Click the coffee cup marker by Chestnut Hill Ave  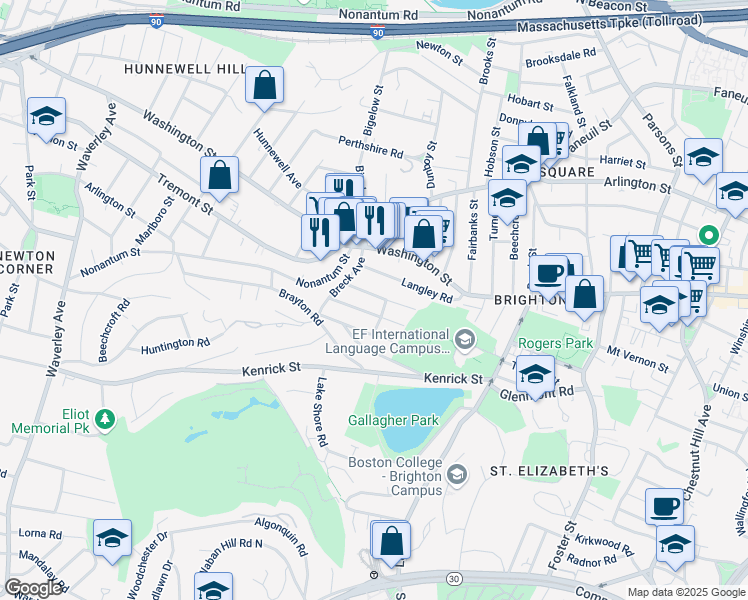click(665, 507)
